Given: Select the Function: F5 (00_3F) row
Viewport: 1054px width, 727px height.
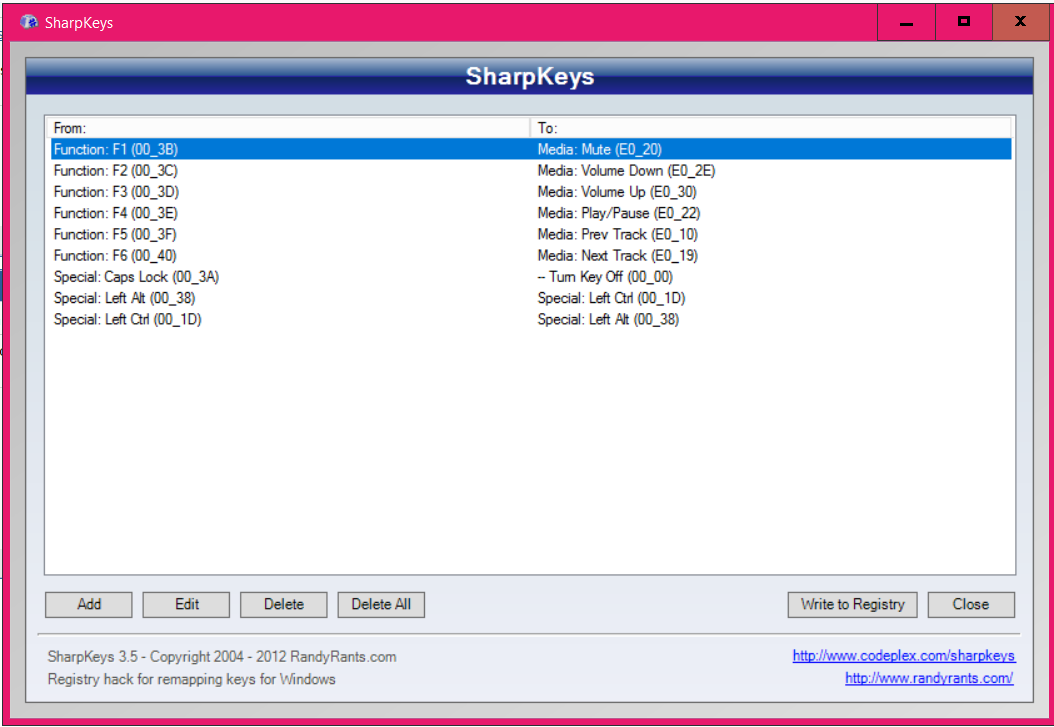Looking at the screenshot, I should pyautogui.click(x=531, y=234).
